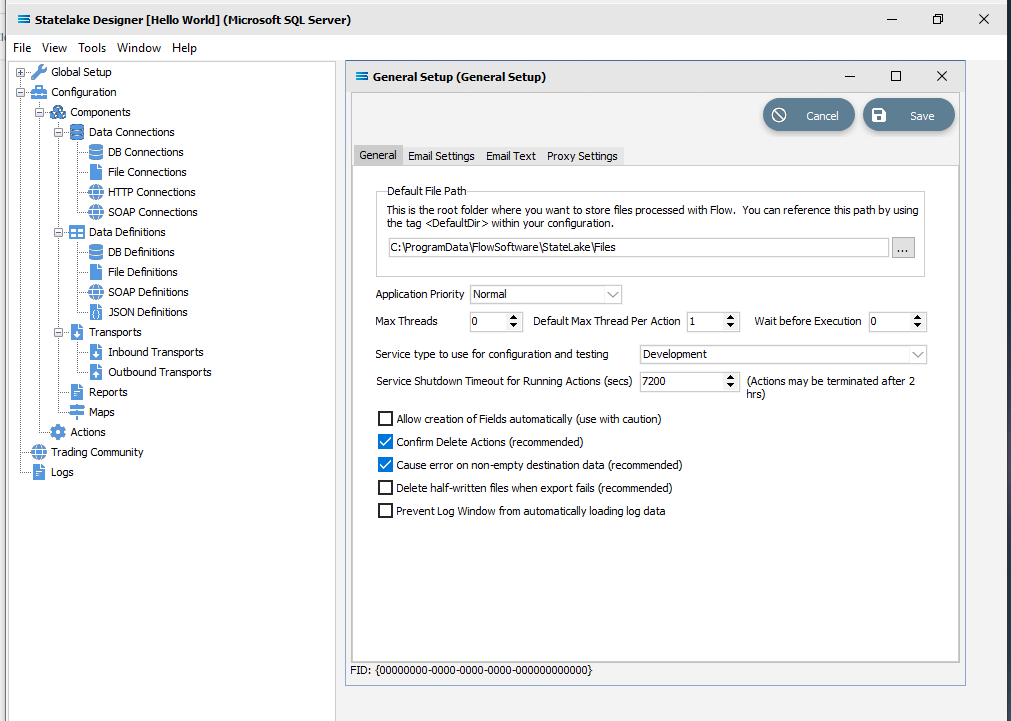Click the SOAP Connections globe icon
Screen dimensions: 1011x721
pos(96,212)
